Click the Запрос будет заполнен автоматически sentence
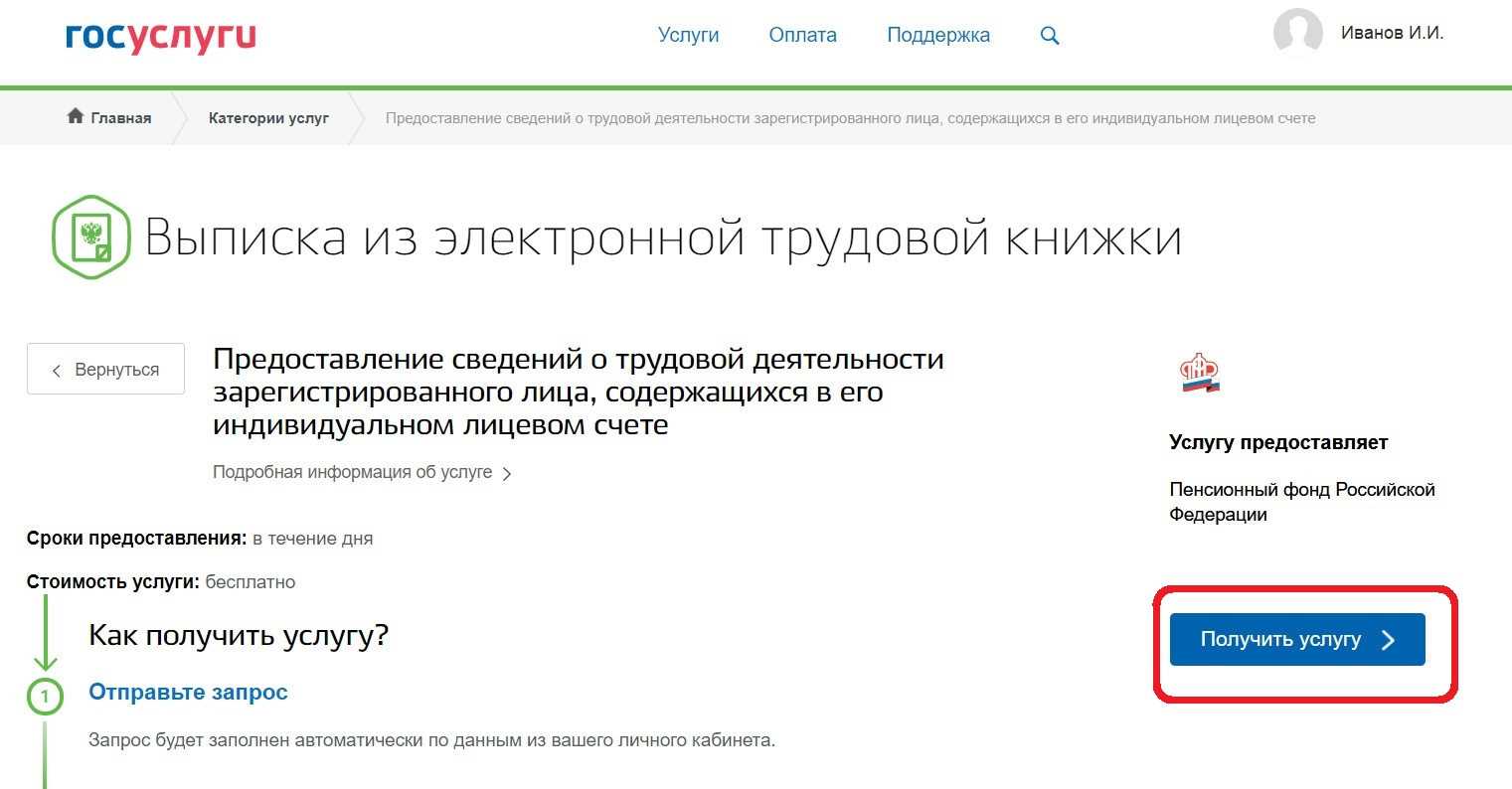 pyautogui.click(x=431, y=740)
